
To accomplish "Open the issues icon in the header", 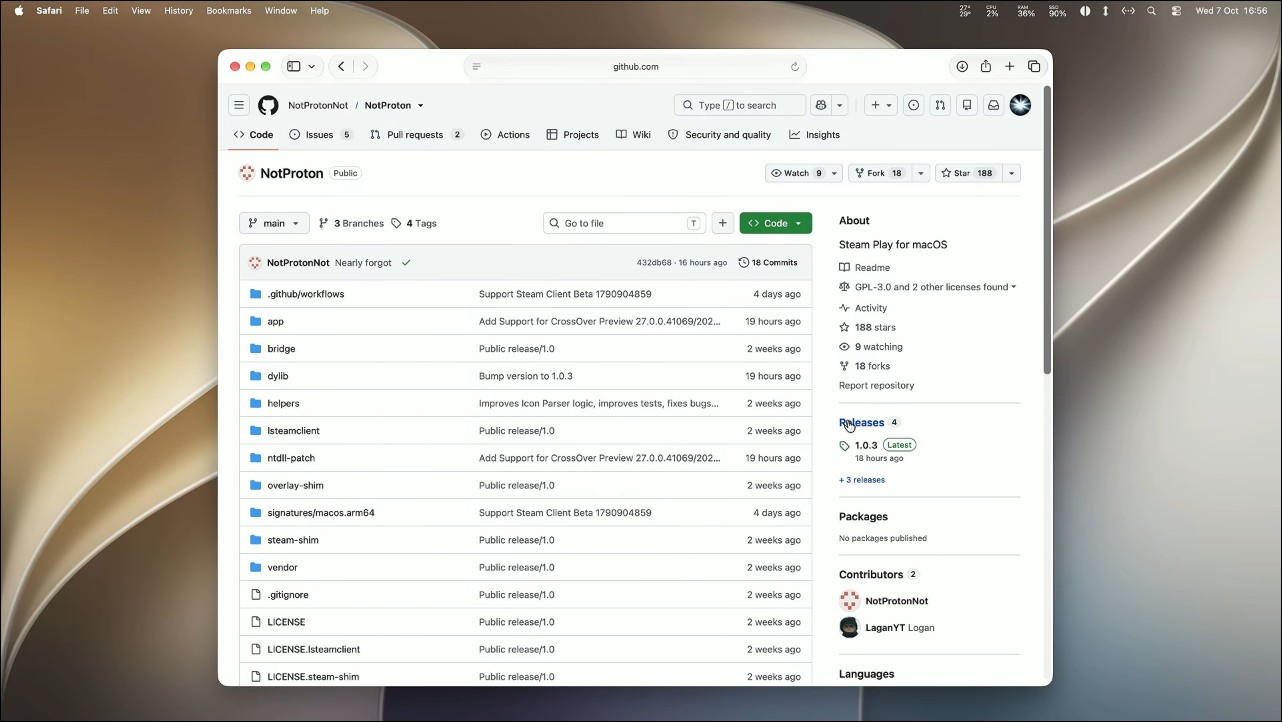I will pyautogui.click(x=913, y=105).
